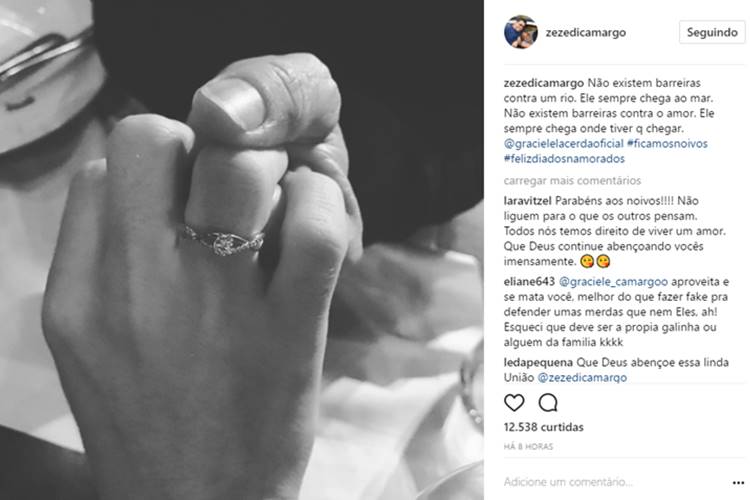
Task: Select the black-and-white ring photo
Action: [242, 250]
